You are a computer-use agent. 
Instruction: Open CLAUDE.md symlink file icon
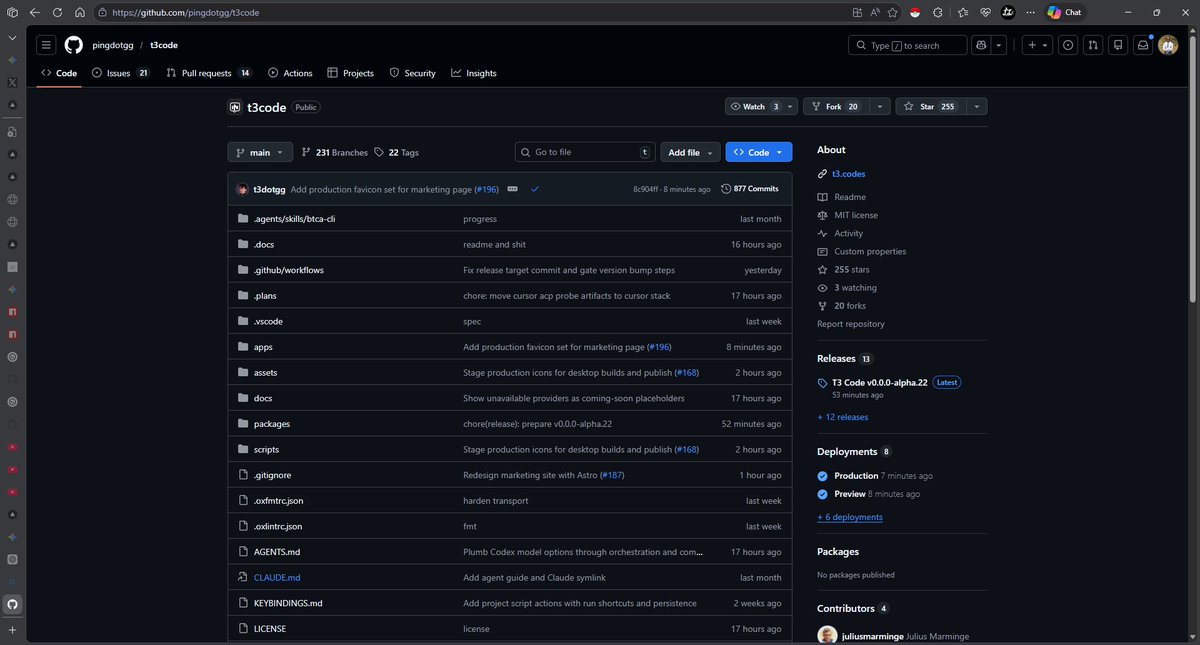(x=242, y=578)
